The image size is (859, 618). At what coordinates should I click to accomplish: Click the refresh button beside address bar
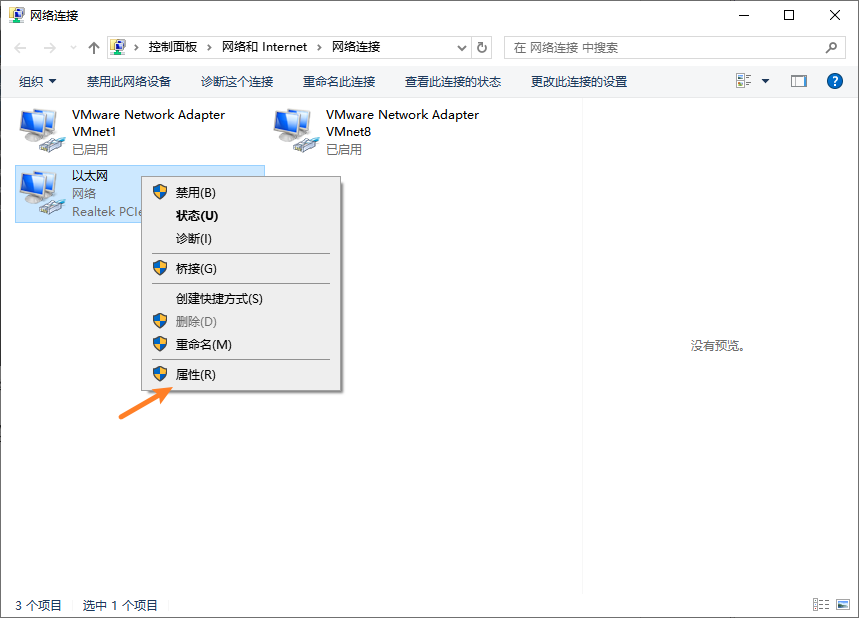(x=483, y=47)
